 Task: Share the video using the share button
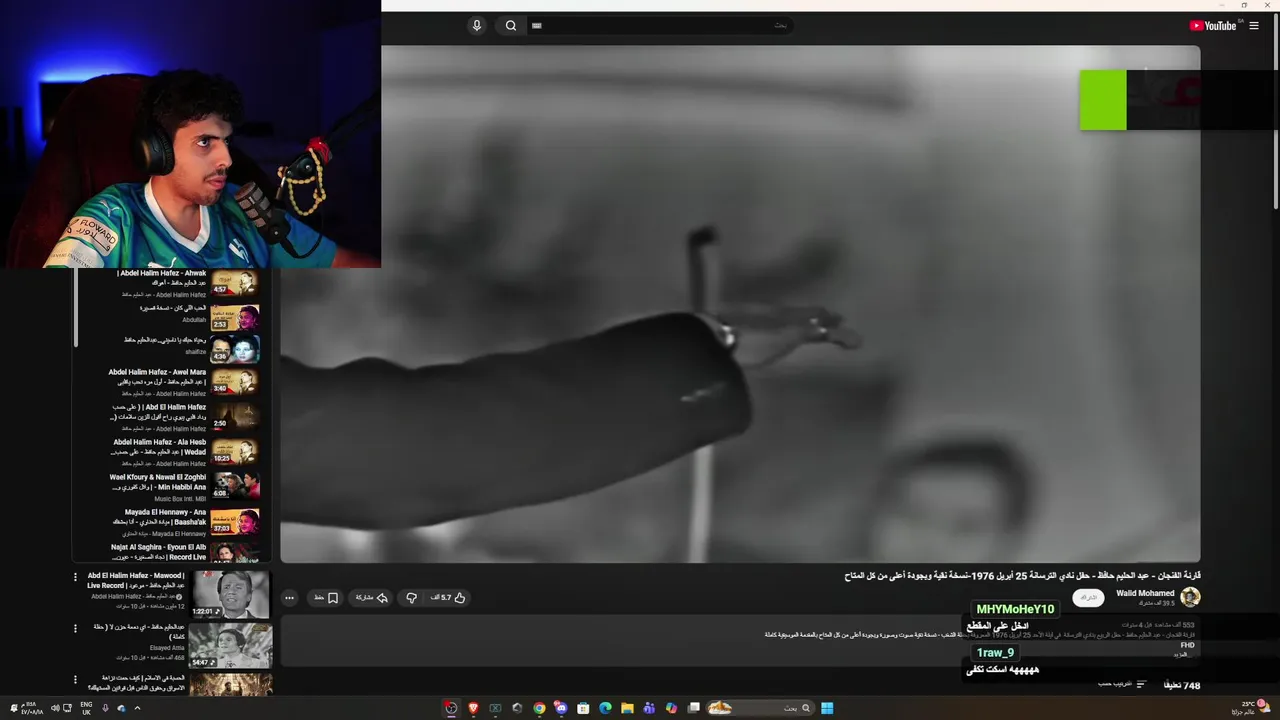[371, 598]
